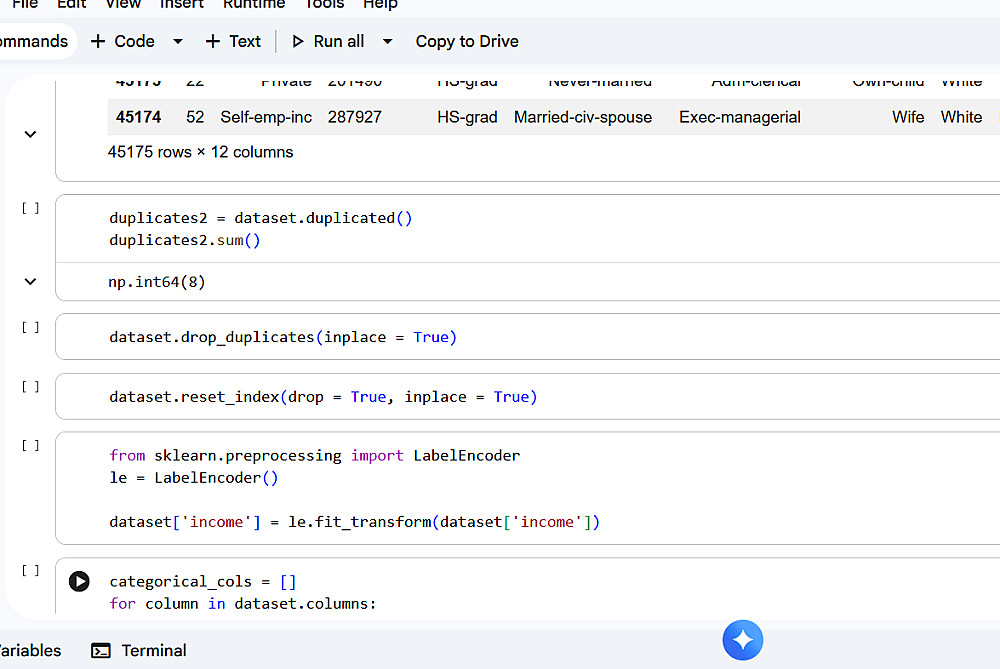Select the duplicates2 cell execution bracket
1000x669 pixels.
(x=31, y=208)
